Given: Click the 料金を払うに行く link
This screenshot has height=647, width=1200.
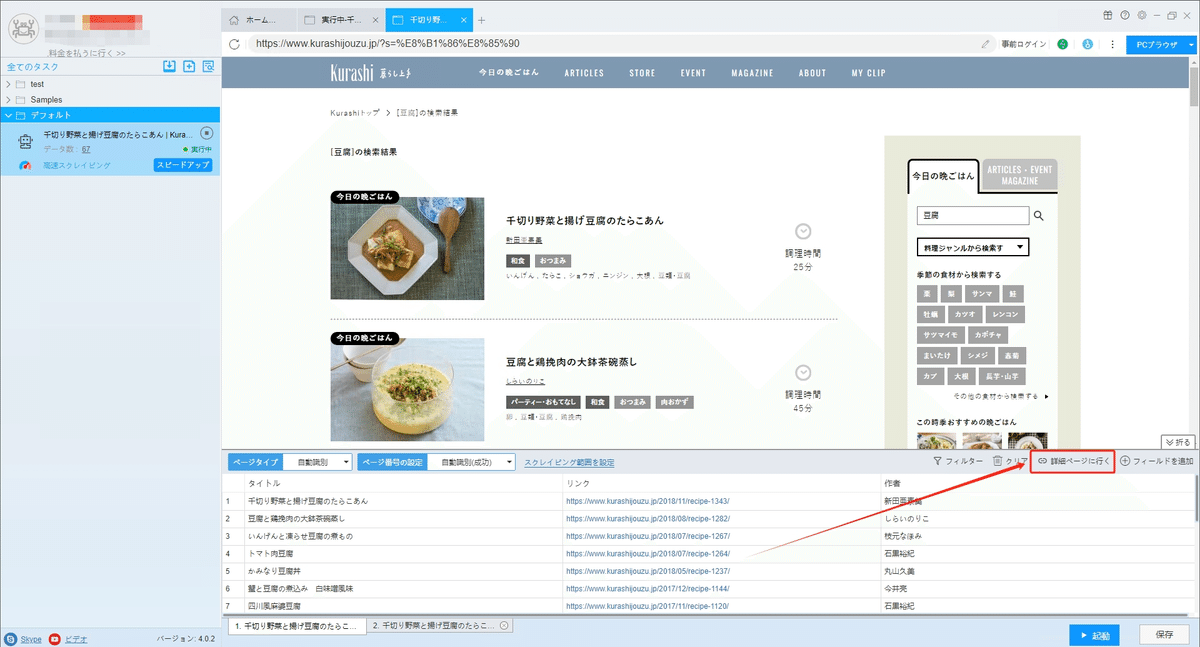Looking at the screenshot, I should pyautogui.click(x=87, y=52).
